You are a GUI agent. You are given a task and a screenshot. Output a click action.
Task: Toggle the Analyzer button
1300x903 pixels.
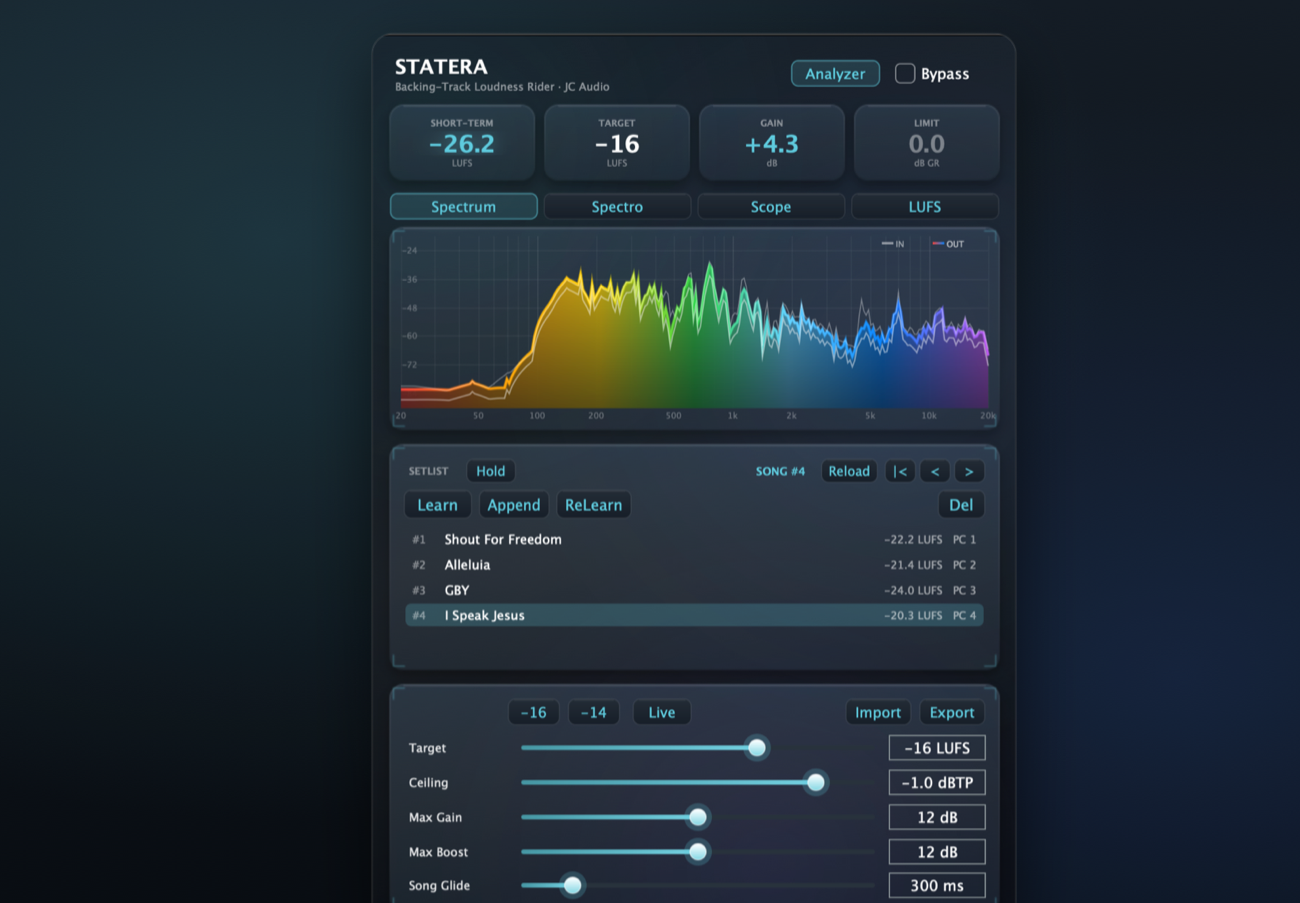click(835, 74)
